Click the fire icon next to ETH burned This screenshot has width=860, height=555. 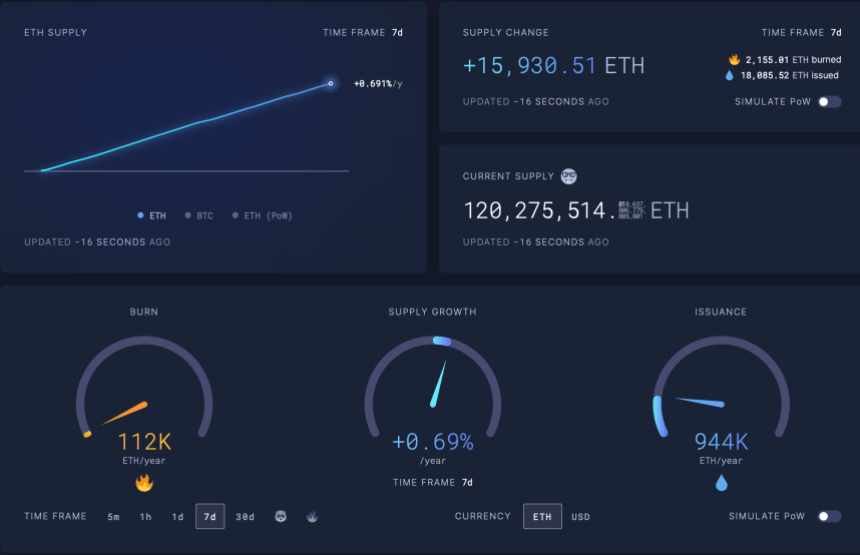pyautogui.click(x=733, y=60)
